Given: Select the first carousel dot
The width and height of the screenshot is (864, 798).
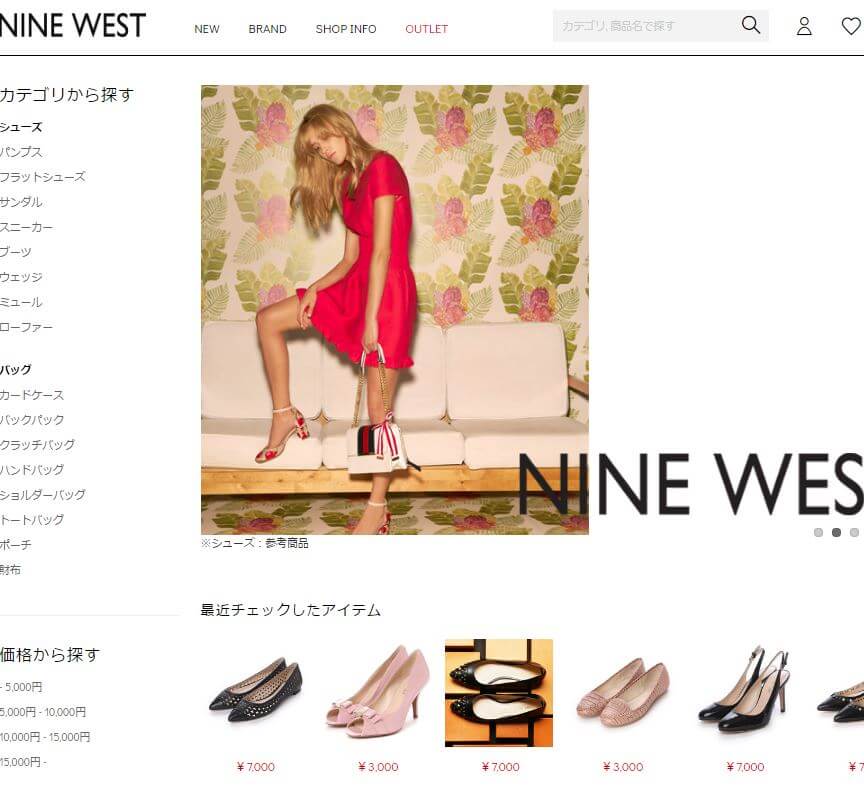Looking at the screenshot, I should [818, 532].
